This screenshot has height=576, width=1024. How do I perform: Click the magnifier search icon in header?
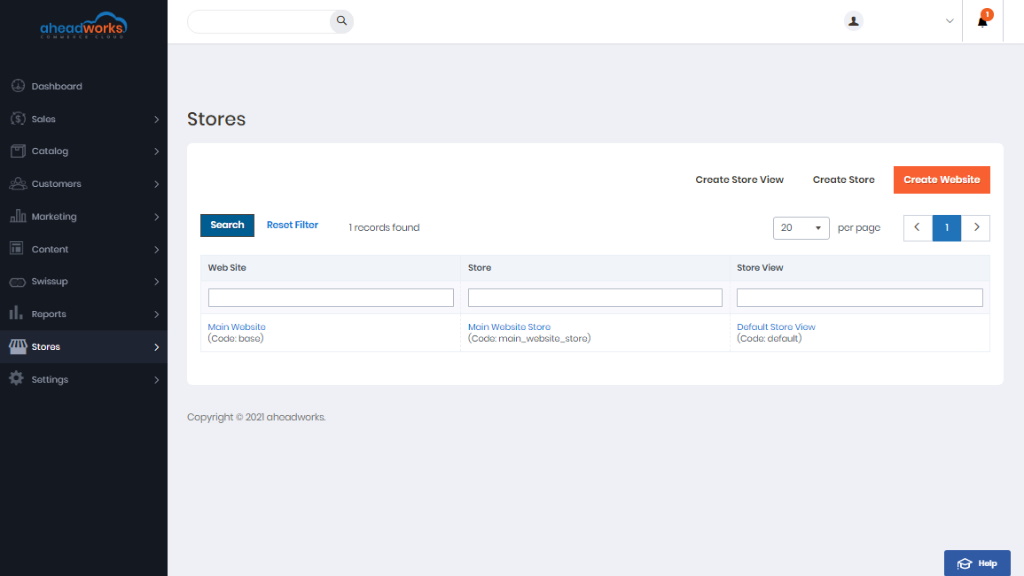click(x=342, y=21)
